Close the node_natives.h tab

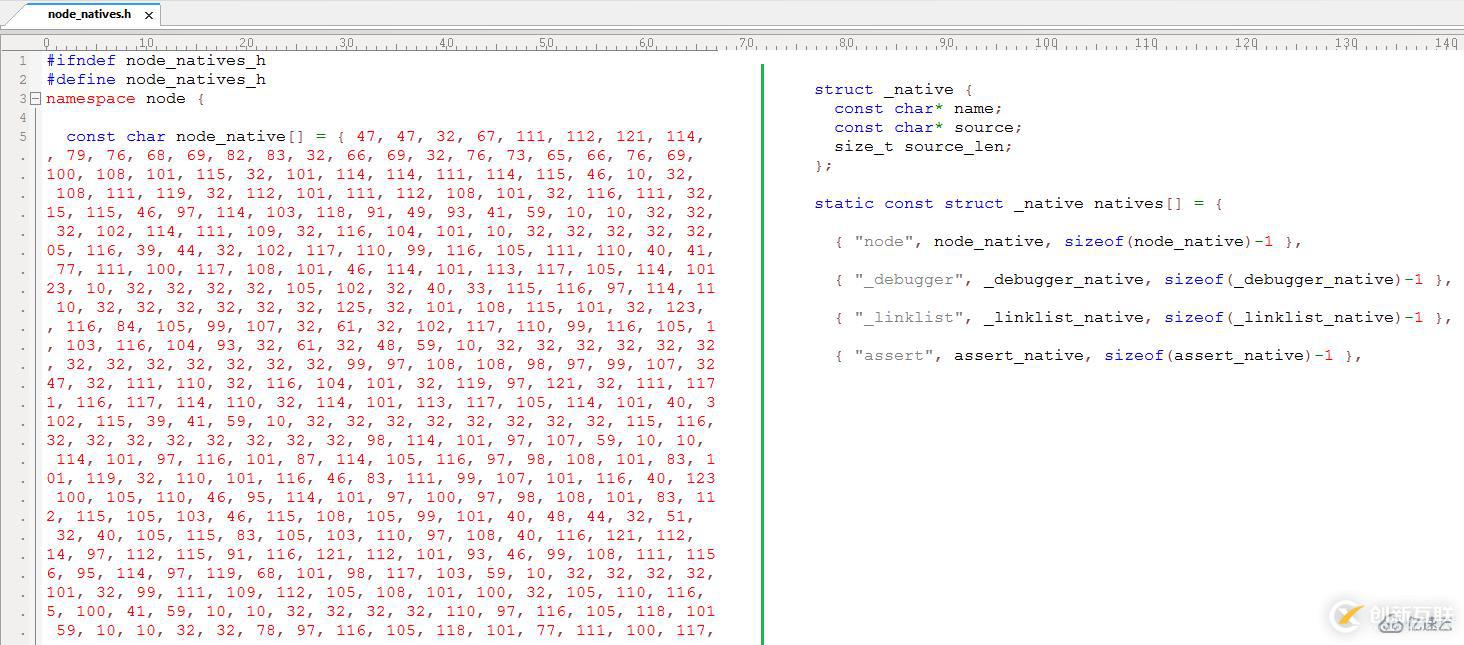coord(149,15)
